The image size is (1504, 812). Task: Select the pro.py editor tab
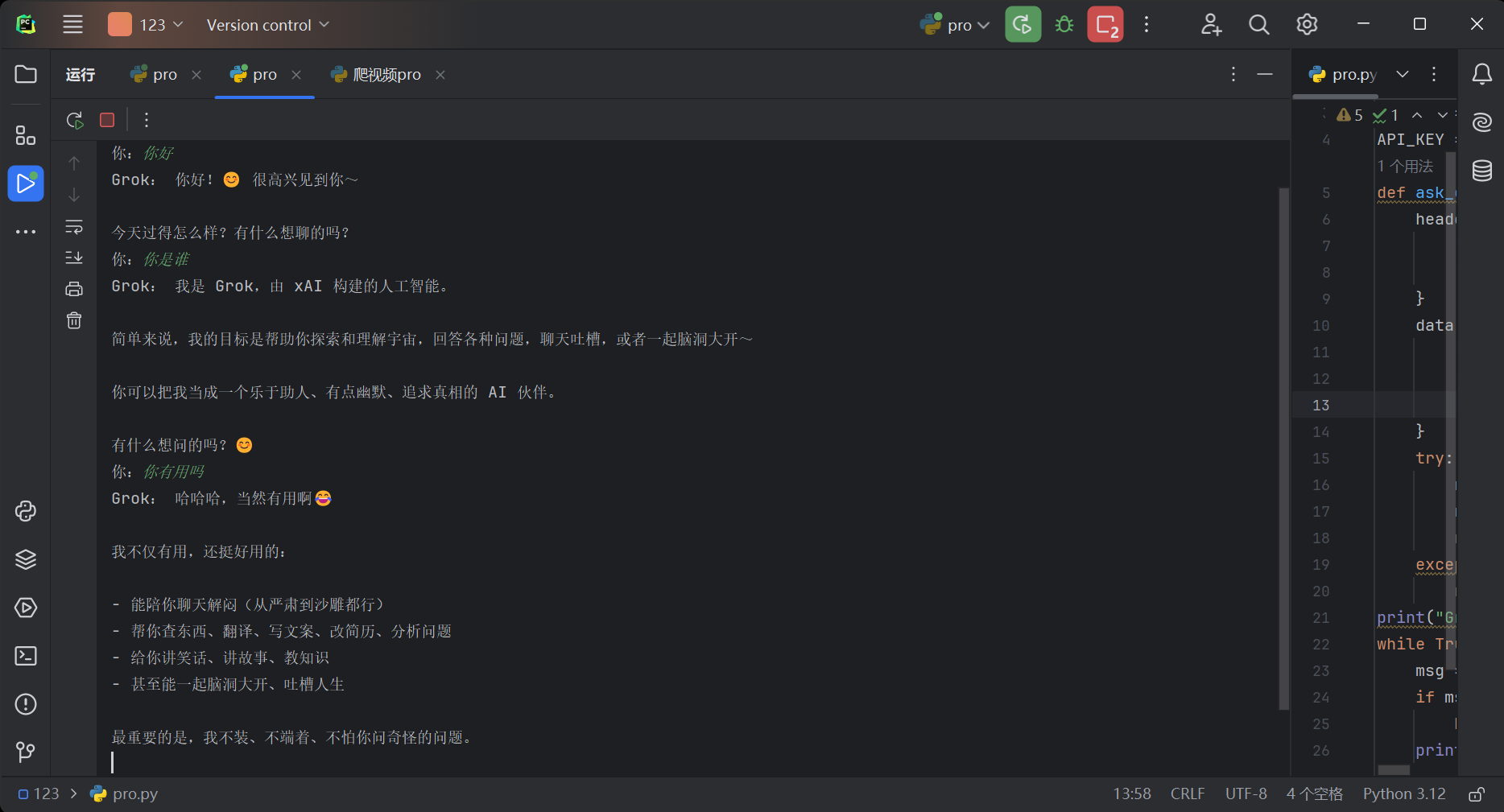click(1343, 74)
